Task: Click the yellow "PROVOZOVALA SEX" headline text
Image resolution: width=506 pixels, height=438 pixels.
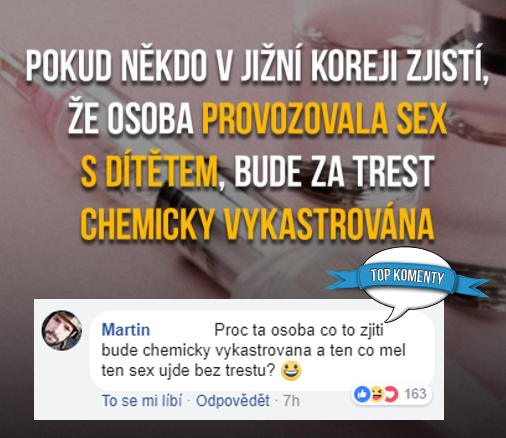Action: coord(324,118)
